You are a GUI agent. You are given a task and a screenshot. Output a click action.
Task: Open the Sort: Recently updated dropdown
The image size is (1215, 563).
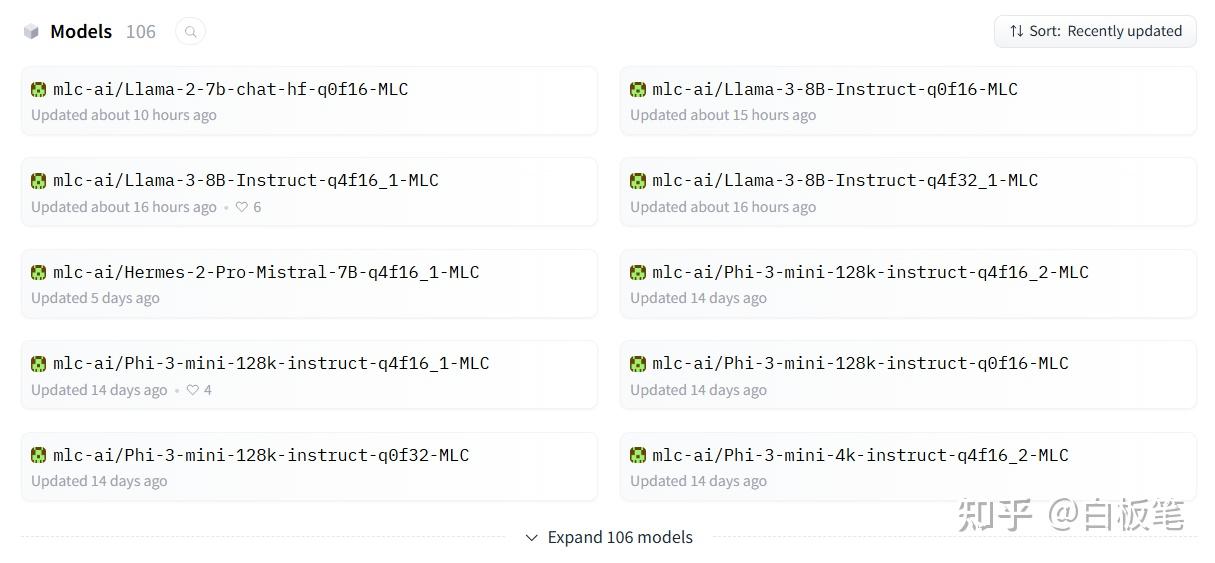click(1095, 31)
